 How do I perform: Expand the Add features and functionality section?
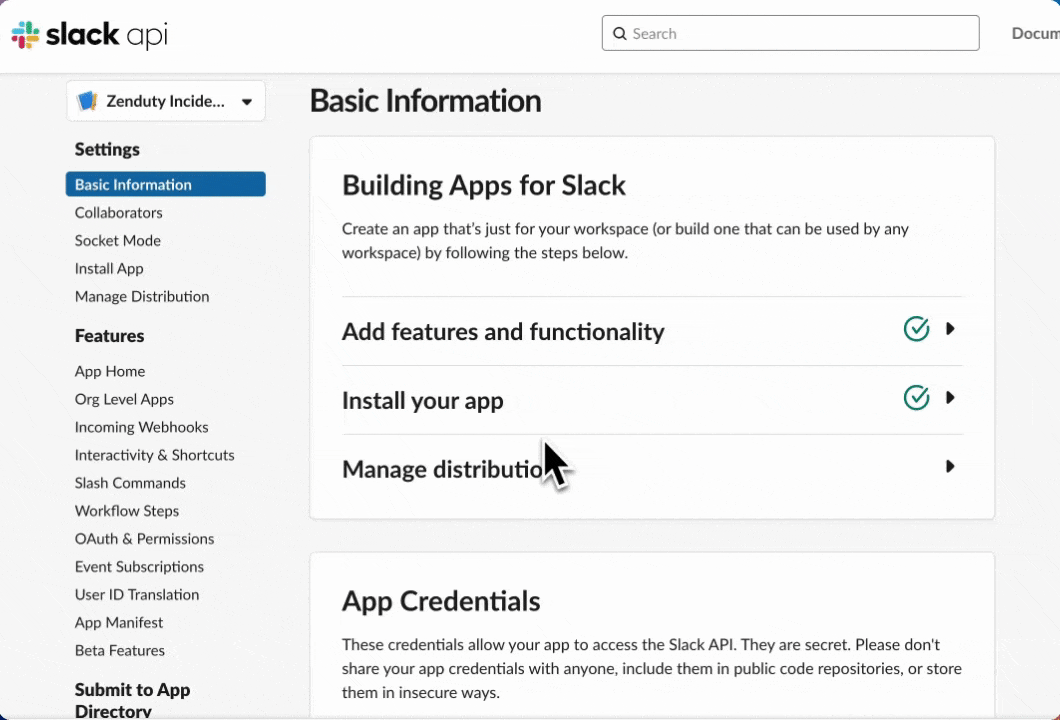(x=950, y=329)
